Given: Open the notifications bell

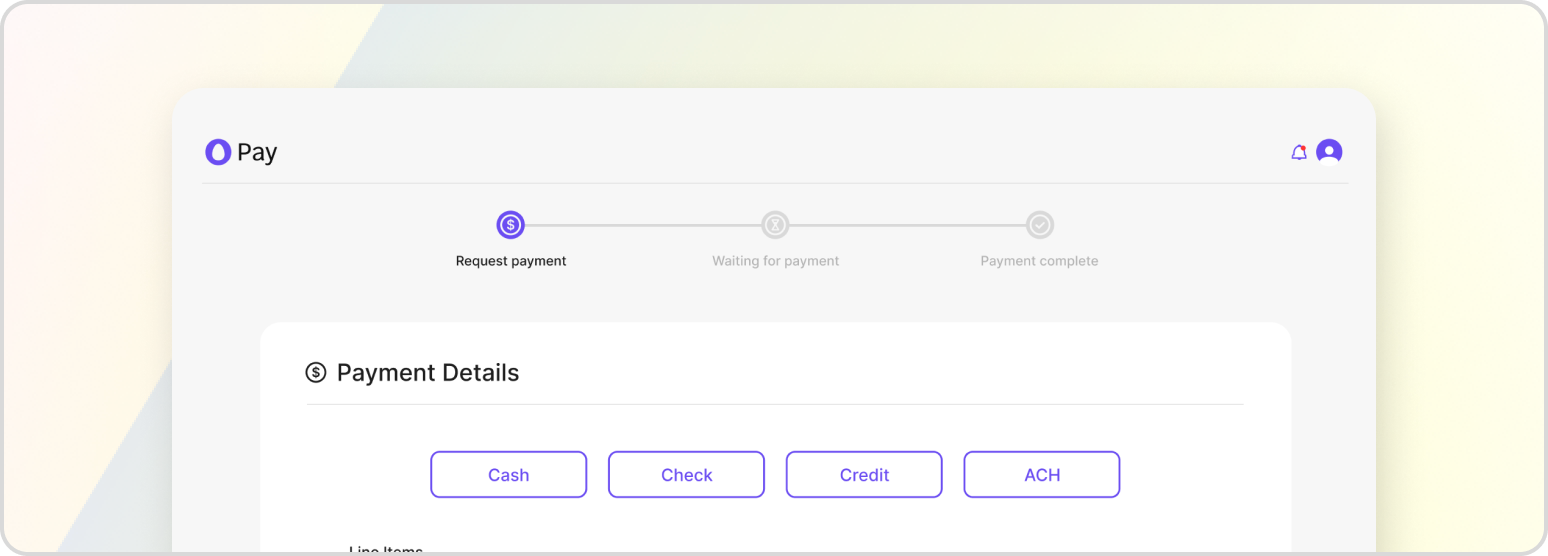Looking at the screenshot, I should [x=1298, y=153].
